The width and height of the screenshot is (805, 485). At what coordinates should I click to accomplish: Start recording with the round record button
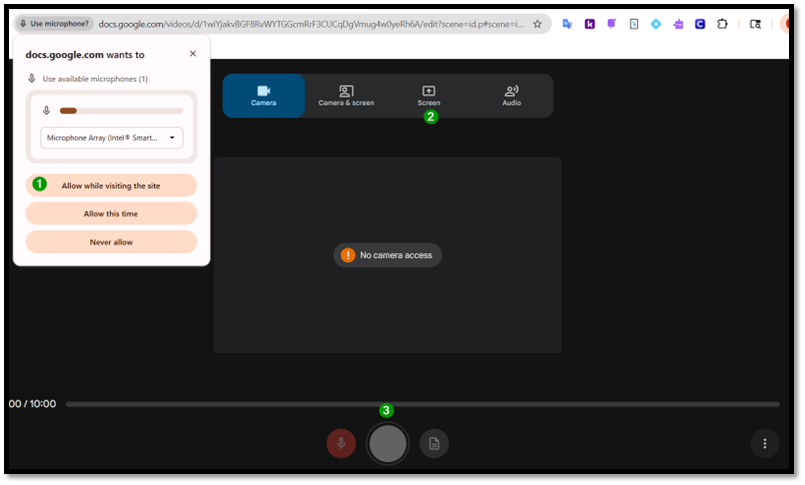(388, 443)
